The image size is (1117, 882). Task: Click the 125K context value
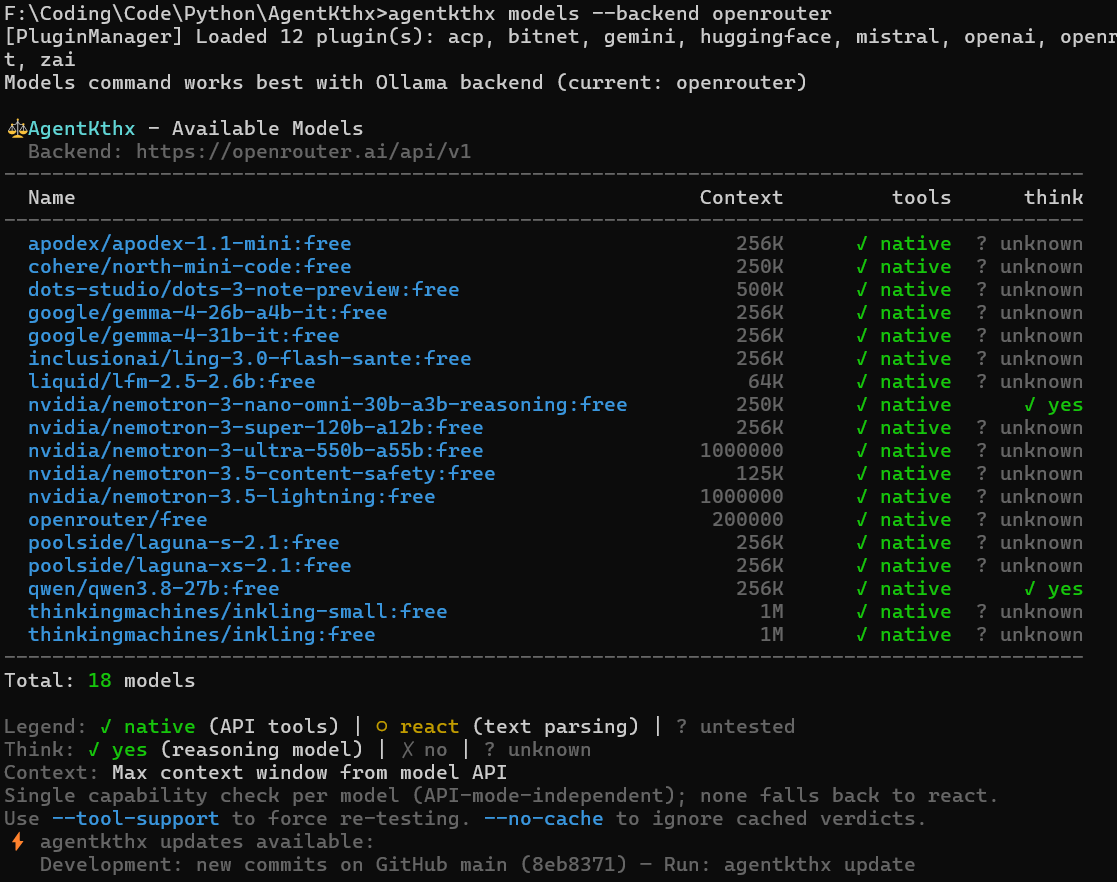point(759,473)
